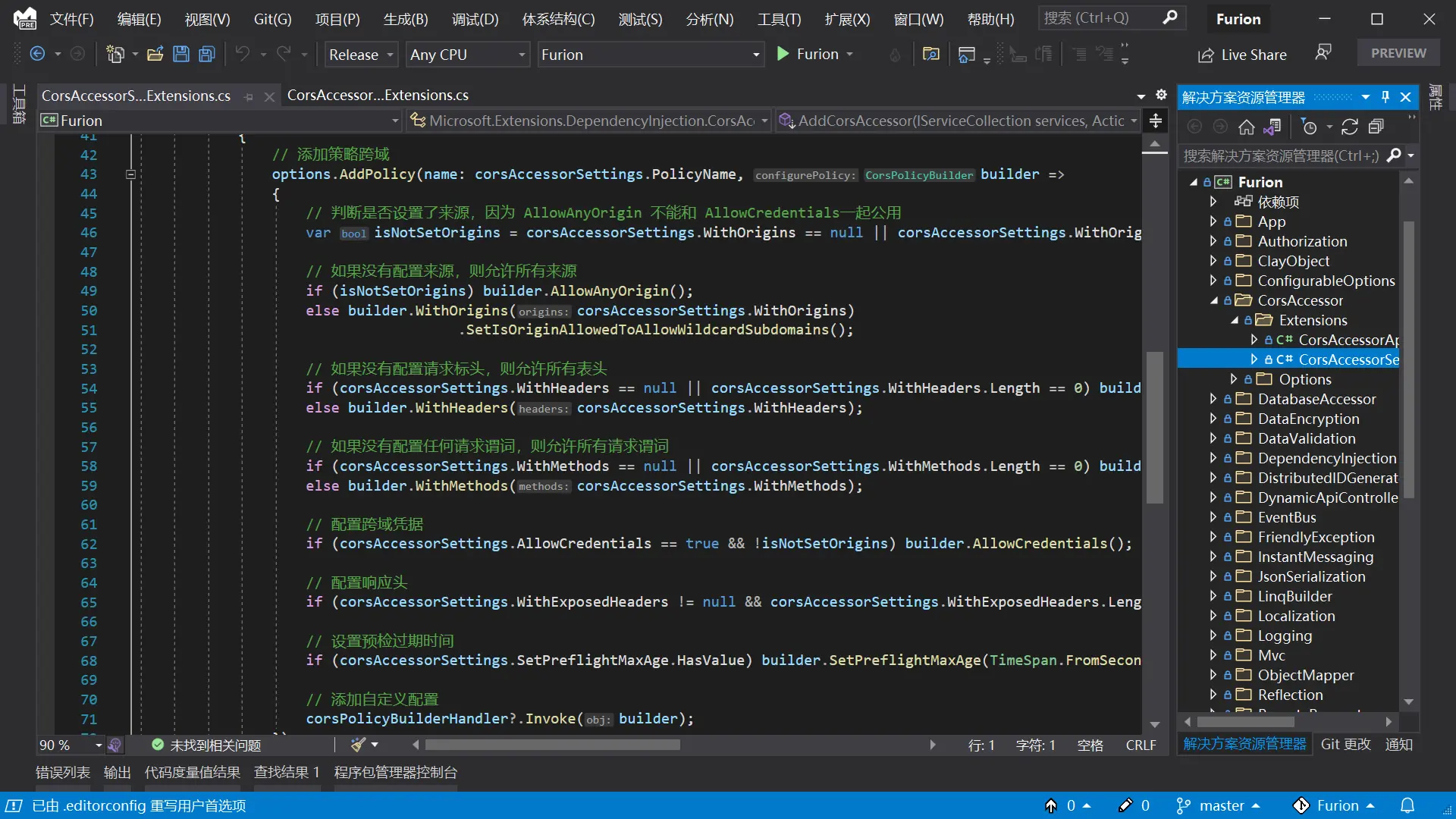Click the Solution Explorer vertical scrollbar thumb
Image resolution: width=1456 pixels, height=819 pixels.
coord(1408,359)
